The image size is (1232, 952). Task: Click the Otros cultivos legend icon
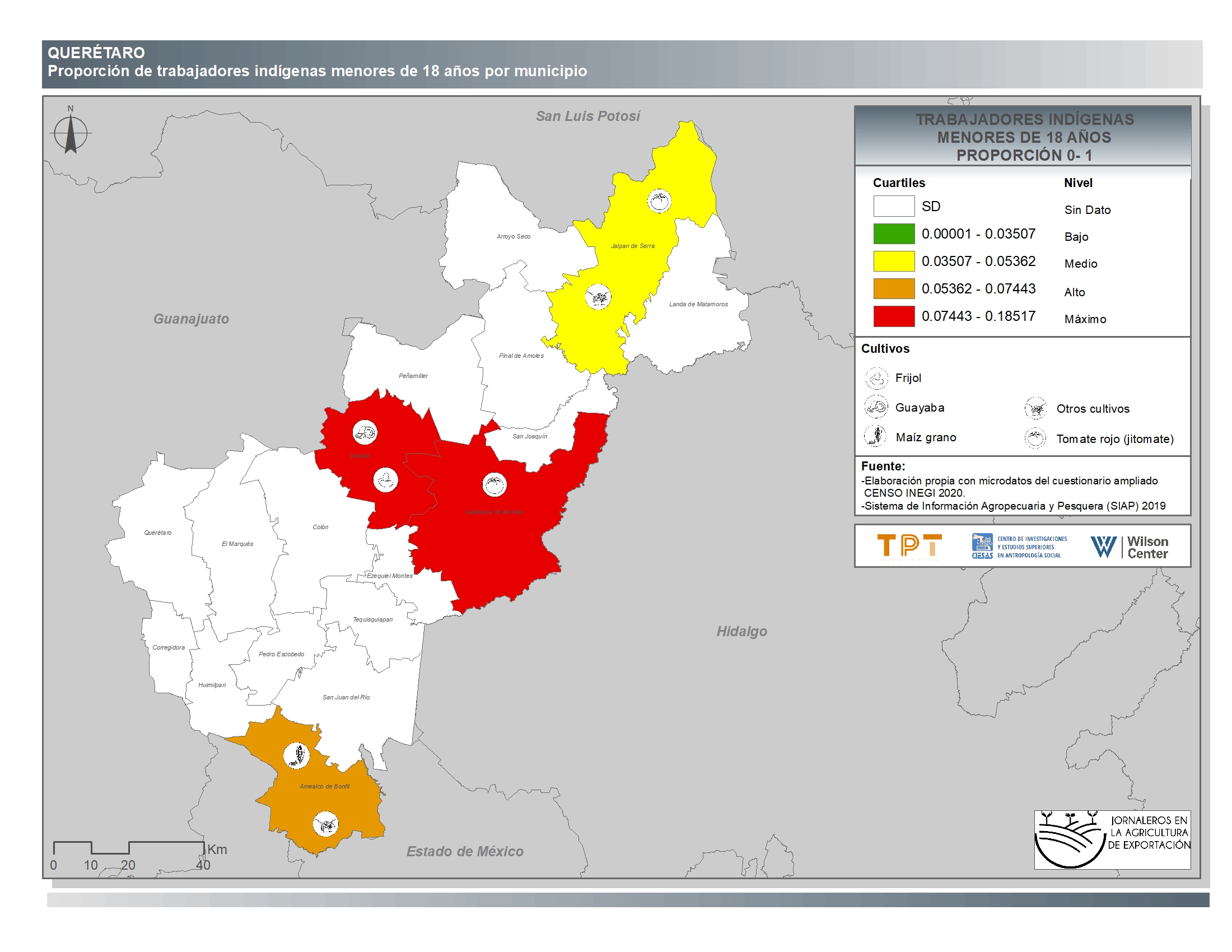click(x=1035, y=408)
